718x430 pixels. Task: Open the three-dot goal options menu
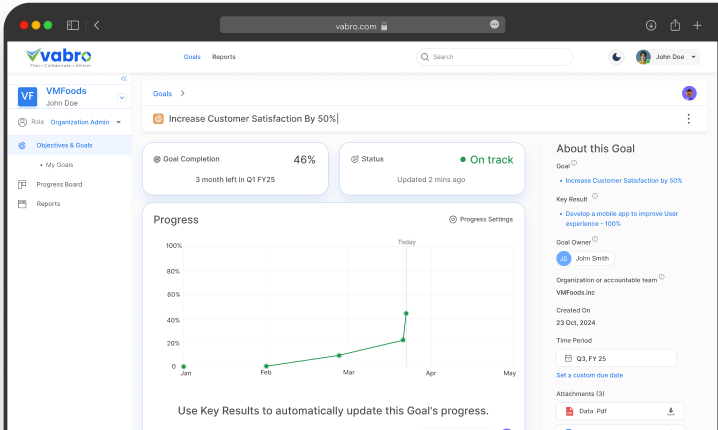(688, 119)
